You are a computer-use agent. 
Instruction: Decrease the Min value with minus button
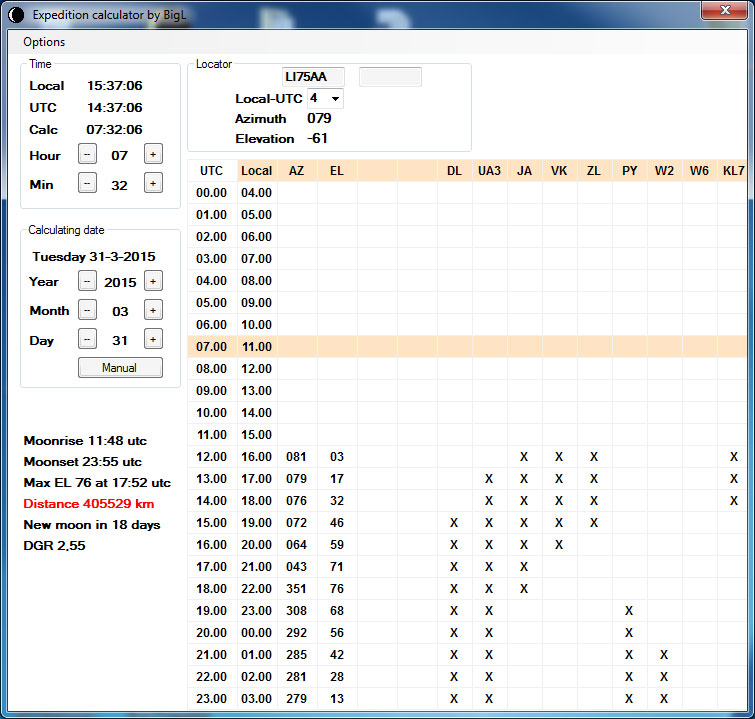[x=88, y=183]
